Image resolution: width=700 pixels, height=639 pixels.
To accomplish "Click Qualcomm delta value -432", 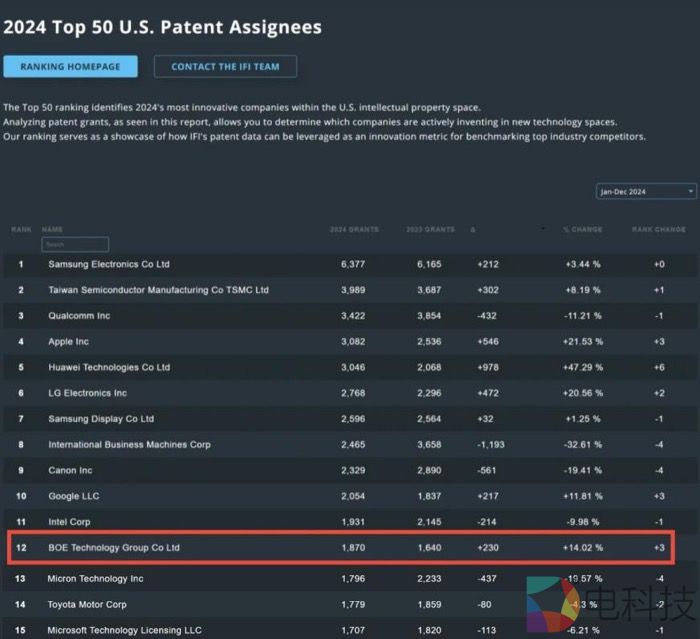I will pyautogui.click(x=487, y=316).
